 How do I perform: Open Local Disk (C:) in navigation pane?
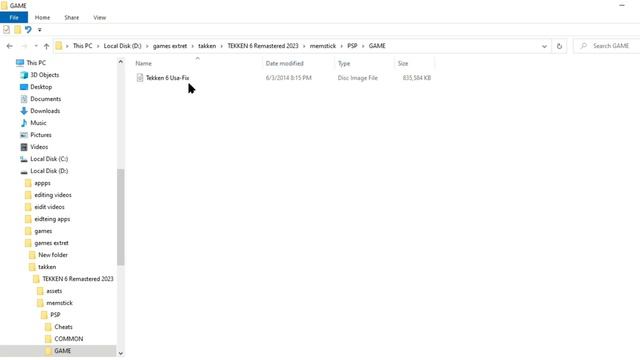coord(49,159)
